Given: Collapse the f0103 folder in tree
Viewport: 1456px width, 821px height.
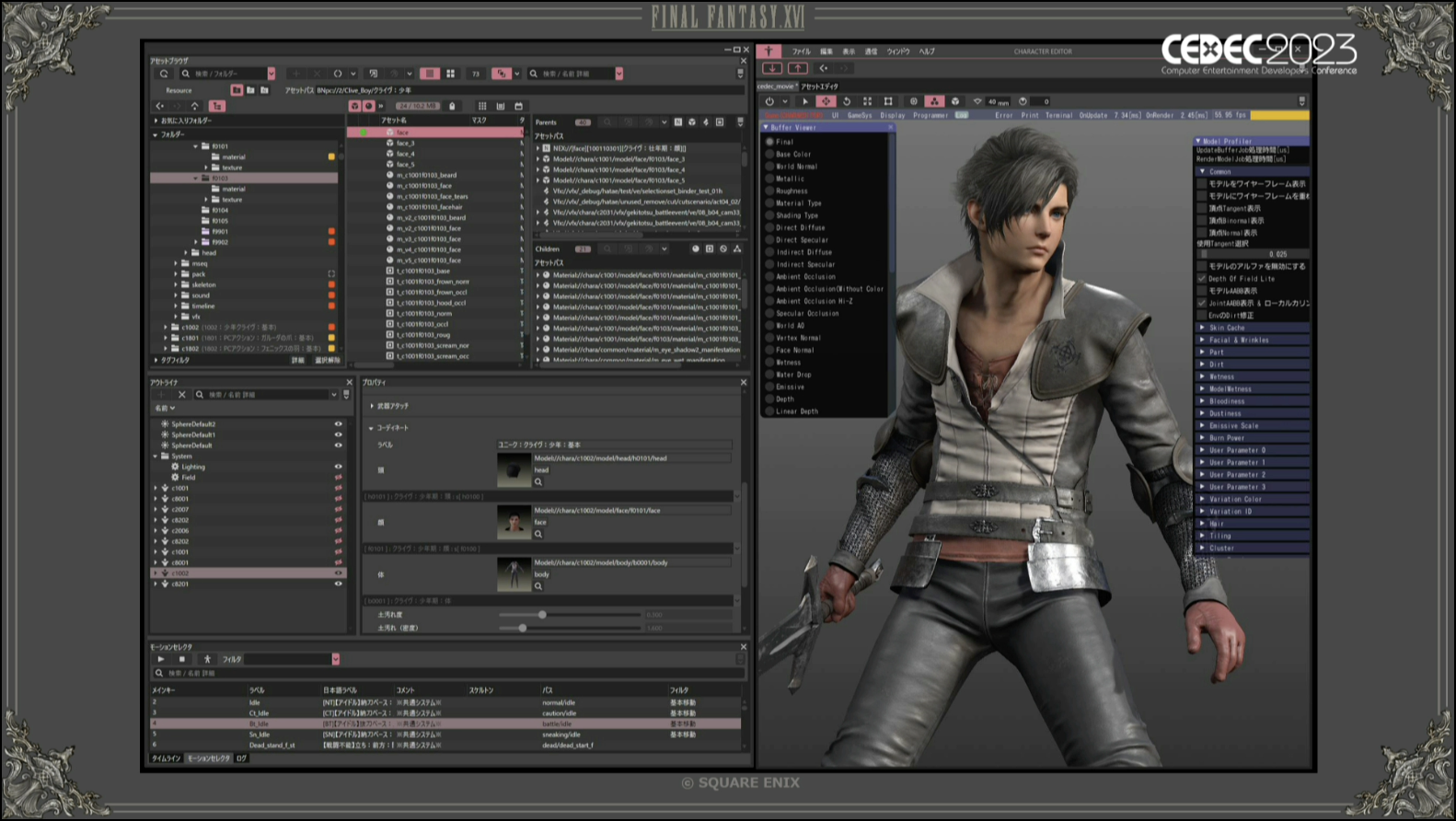Looking at the screenshot, I should (196, 179).
